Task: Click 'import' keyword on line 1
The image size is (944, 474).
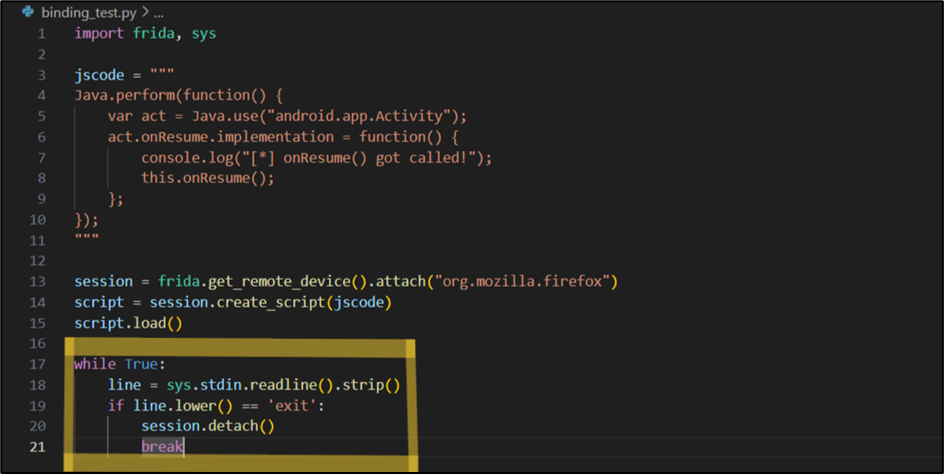Action: point(99,34)
